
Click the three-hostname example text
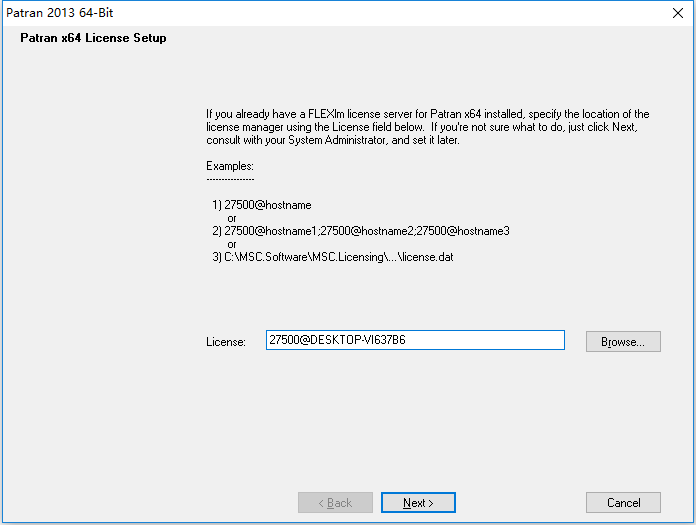[x=367, y=231]
